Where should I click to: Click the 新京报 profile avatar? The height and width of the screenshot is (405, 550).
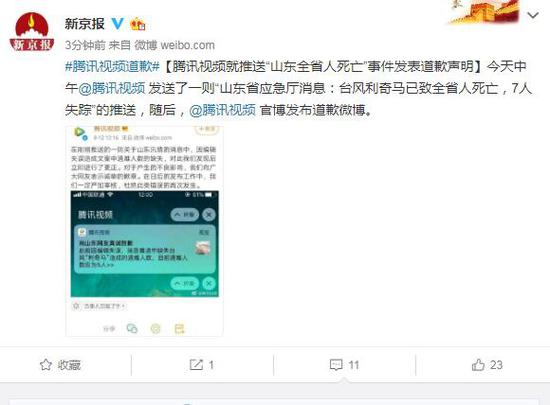(32, 31)
